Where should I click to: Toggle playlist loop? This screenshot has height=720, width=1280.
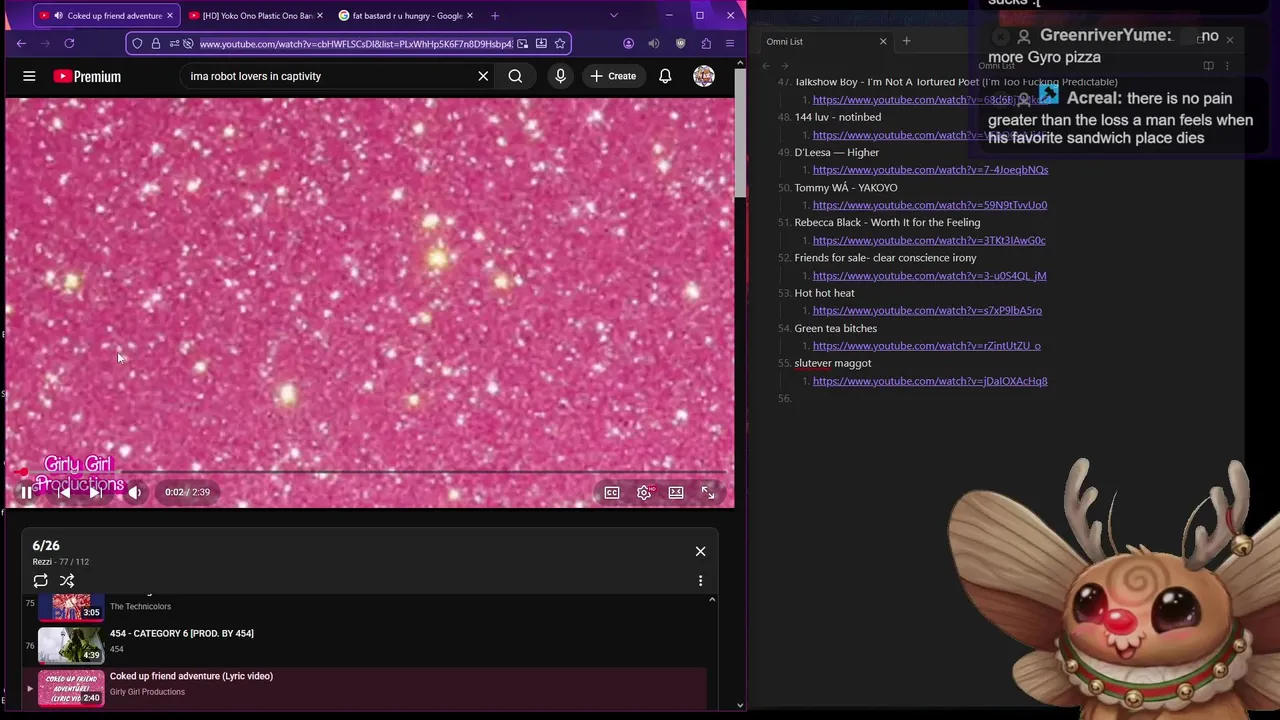pos(41,580)
